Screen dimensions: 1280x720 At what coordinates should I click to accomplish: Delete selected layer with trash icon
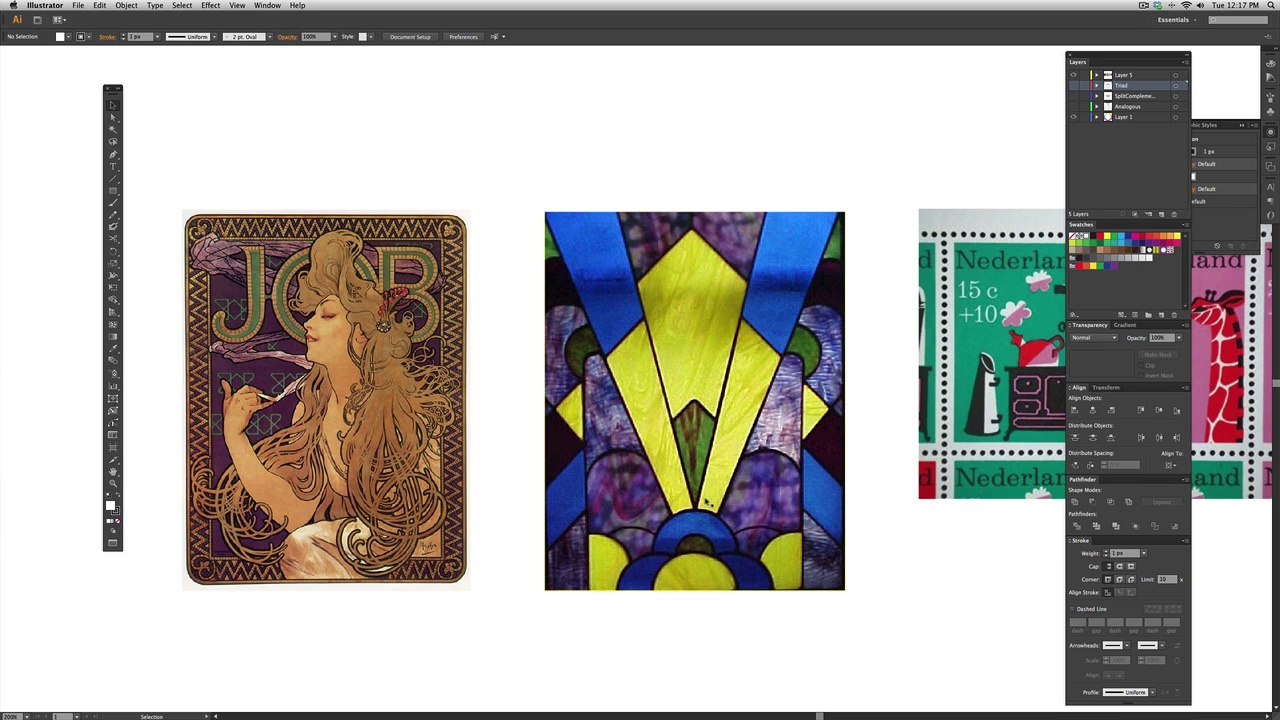point(1173,214)
